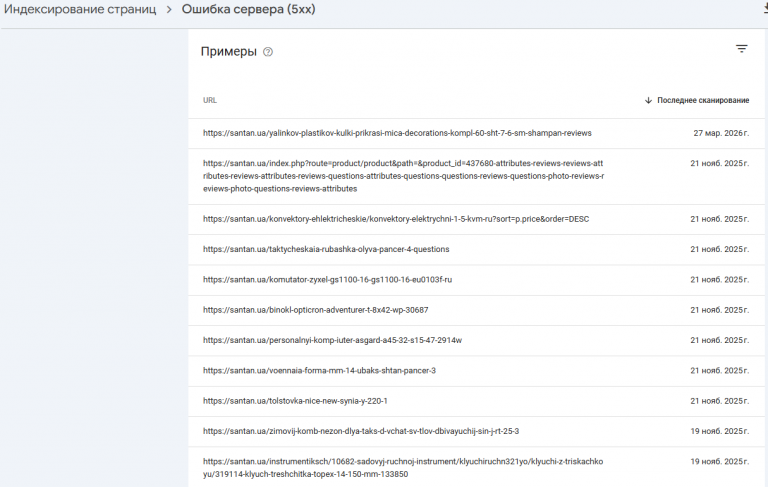Image resolution: width=768 pixels, height=487 pixels.
Task: Click the help icon beside Примеры
Action: pos(268,52)
